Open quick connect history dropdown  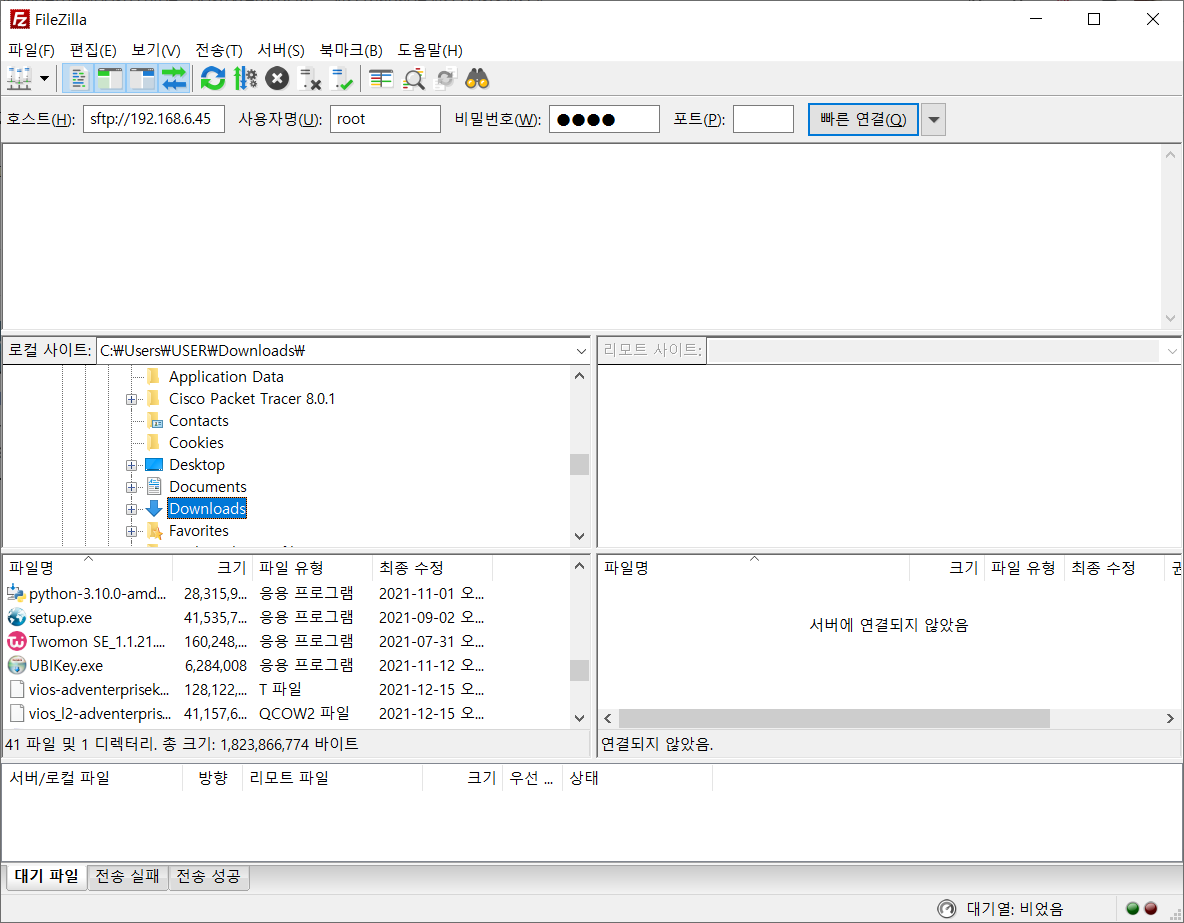[933, 119]
